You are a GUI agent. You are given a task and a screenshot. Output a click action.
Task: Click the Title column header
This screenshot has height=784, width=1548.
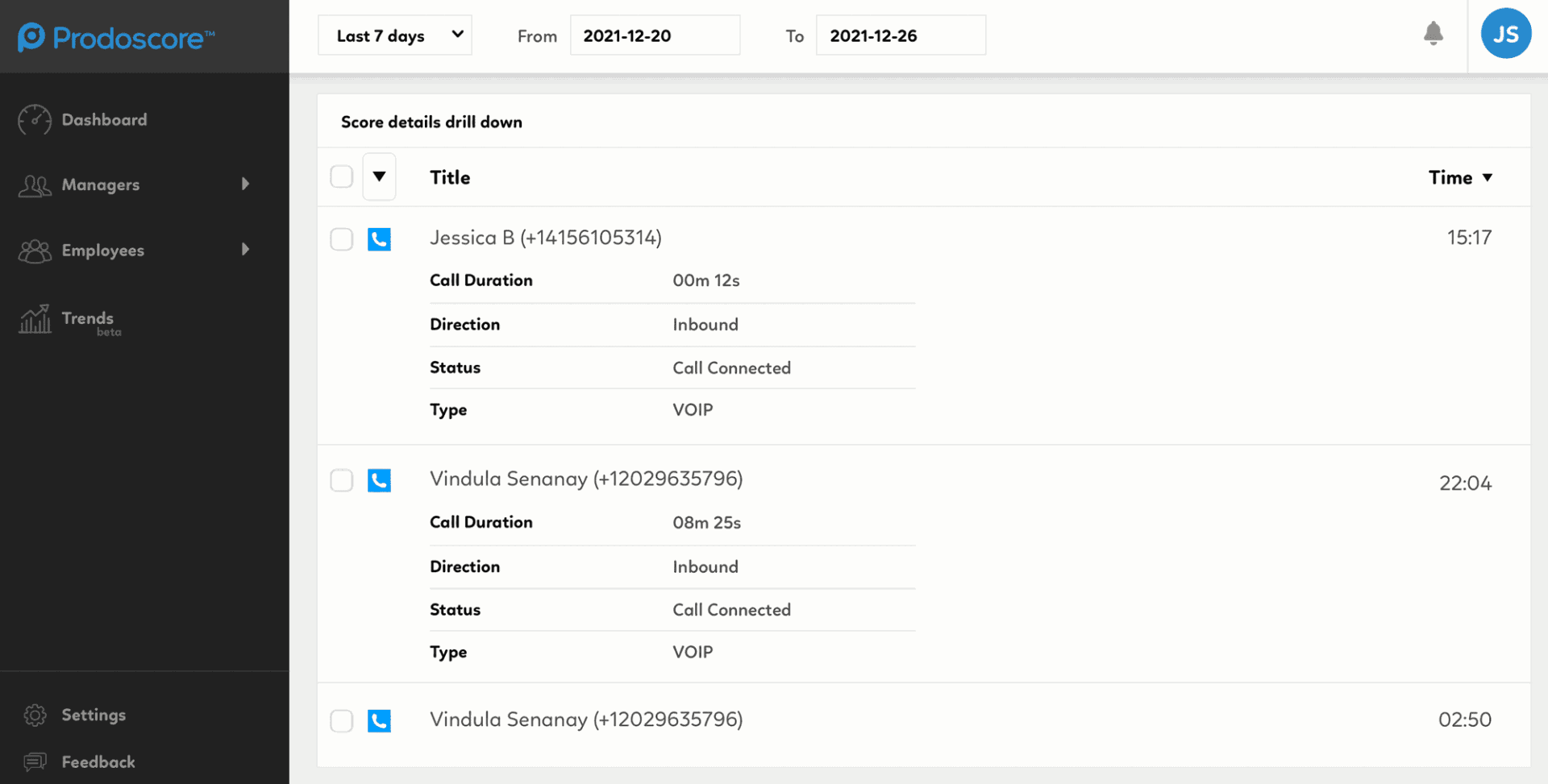click(450, 177)
